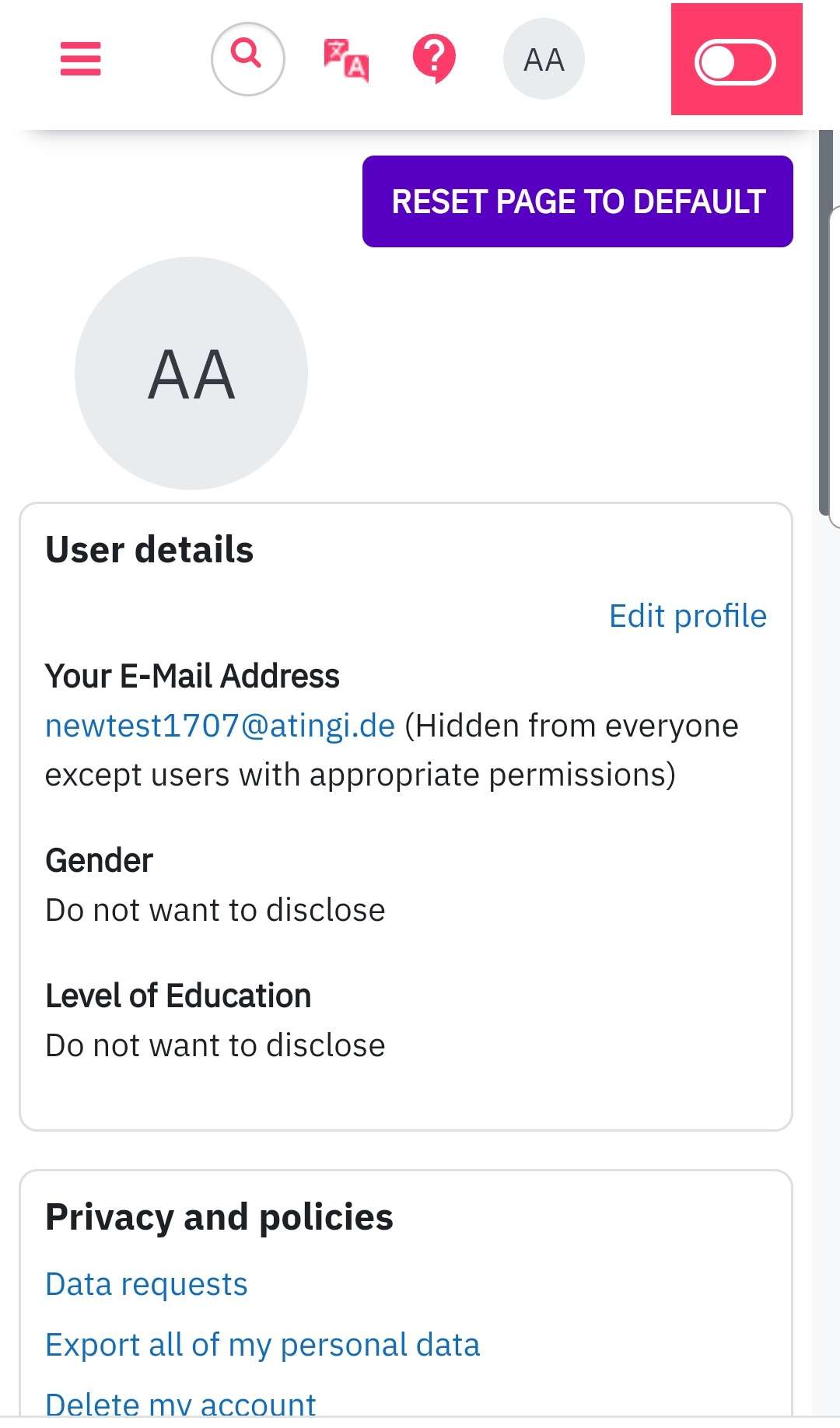840x1428 pixels.
Task: Select the Gender field label
Action: [99, 861]
